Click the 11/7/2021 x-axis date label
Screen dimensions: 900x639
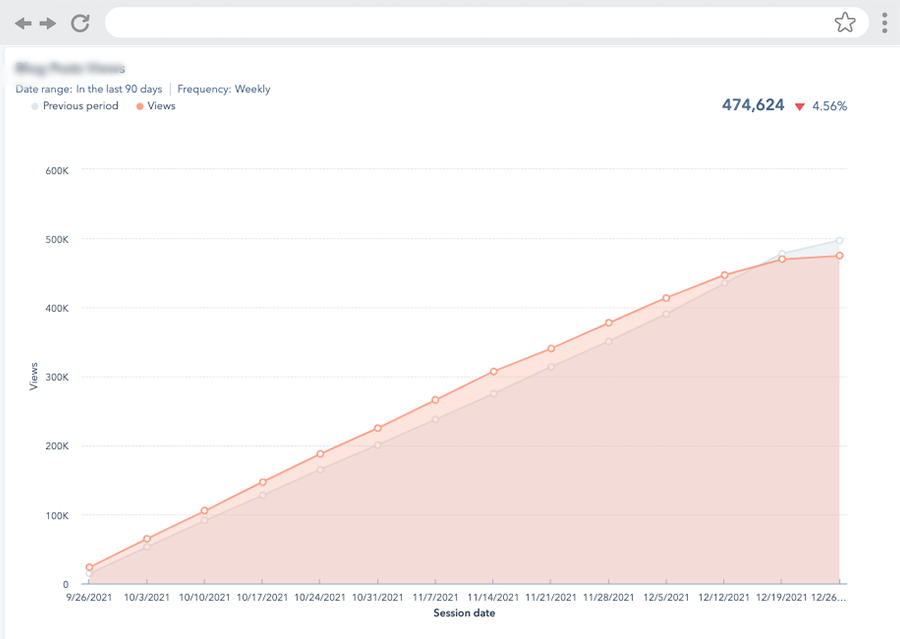(x=435, y=597)
